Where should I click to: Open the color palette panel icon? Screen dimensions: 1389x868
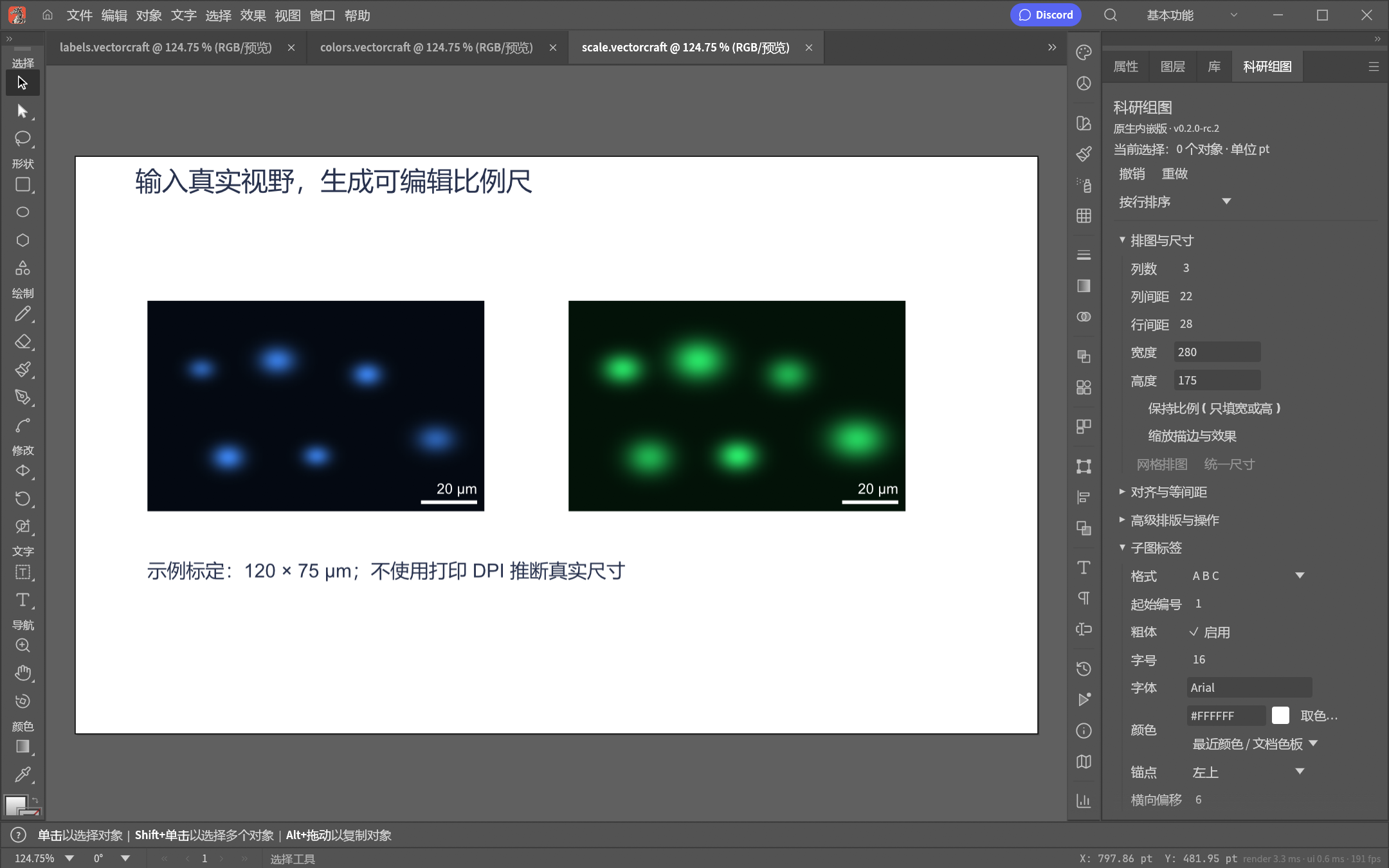pos(1084,53)
